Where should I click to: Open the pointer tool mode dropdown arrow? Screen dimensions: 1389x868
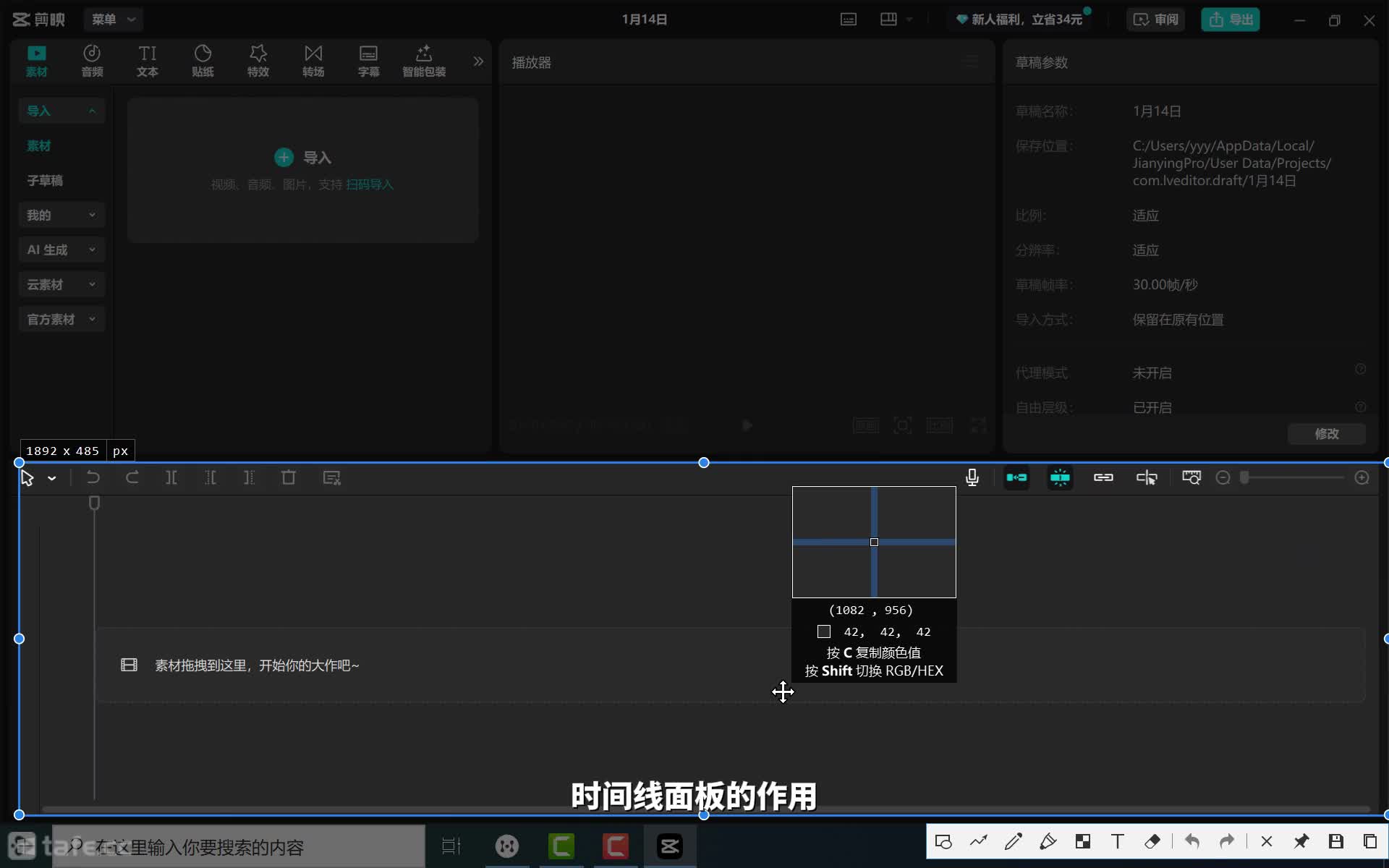[52, 478]
